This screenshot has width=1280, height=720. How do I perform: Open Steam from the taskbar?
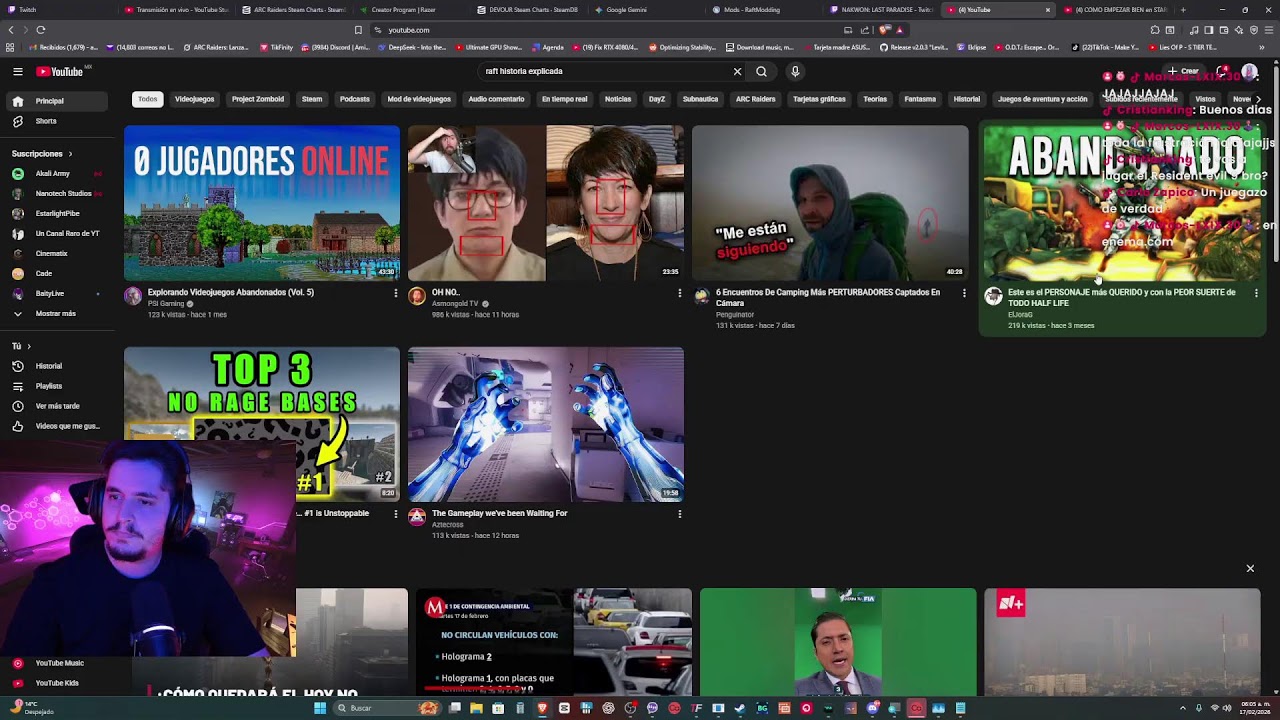(740, 708)
